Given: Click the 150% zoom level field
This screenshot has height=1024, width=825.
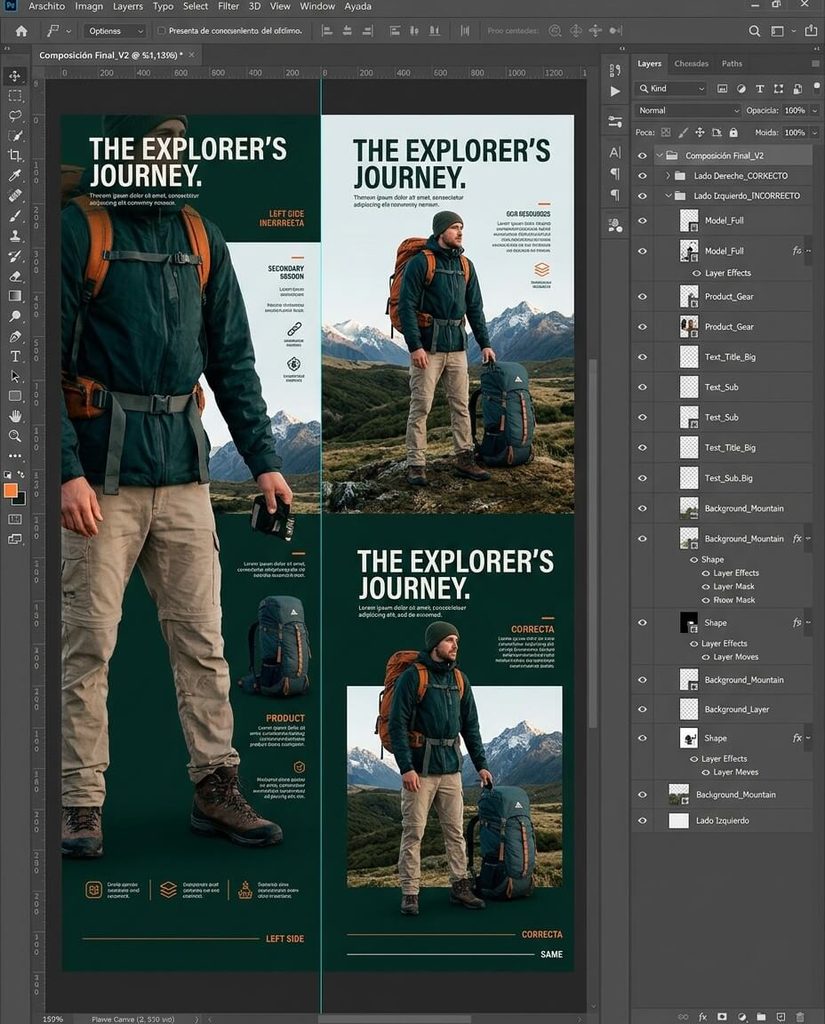Looking at the screenshot, I should [54, 1019].
